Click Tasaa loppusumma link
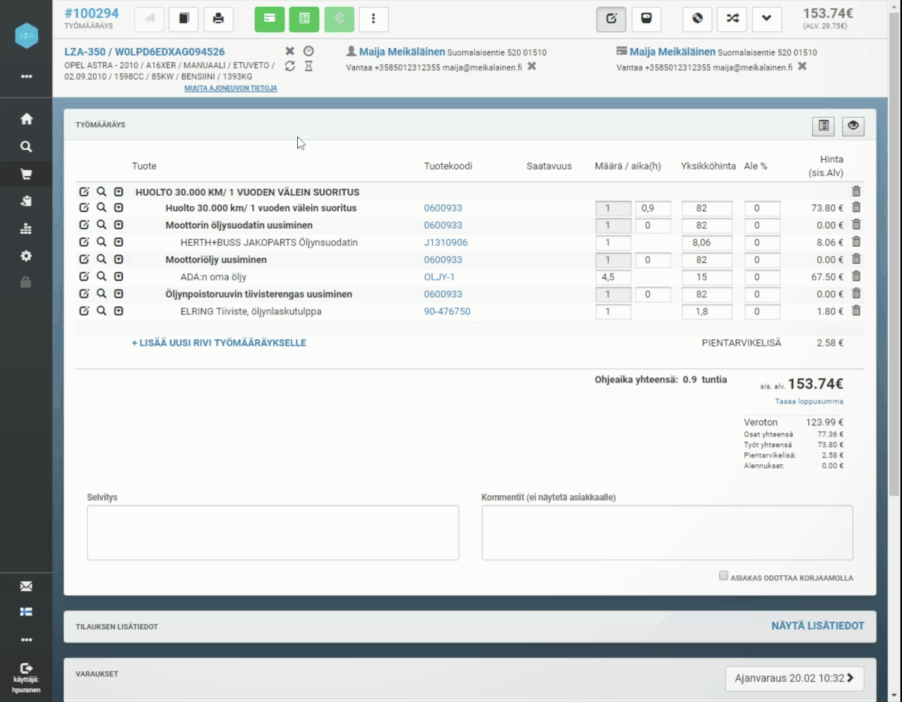The height and width of the screenshot is (702, 902). tap(809, 402)
